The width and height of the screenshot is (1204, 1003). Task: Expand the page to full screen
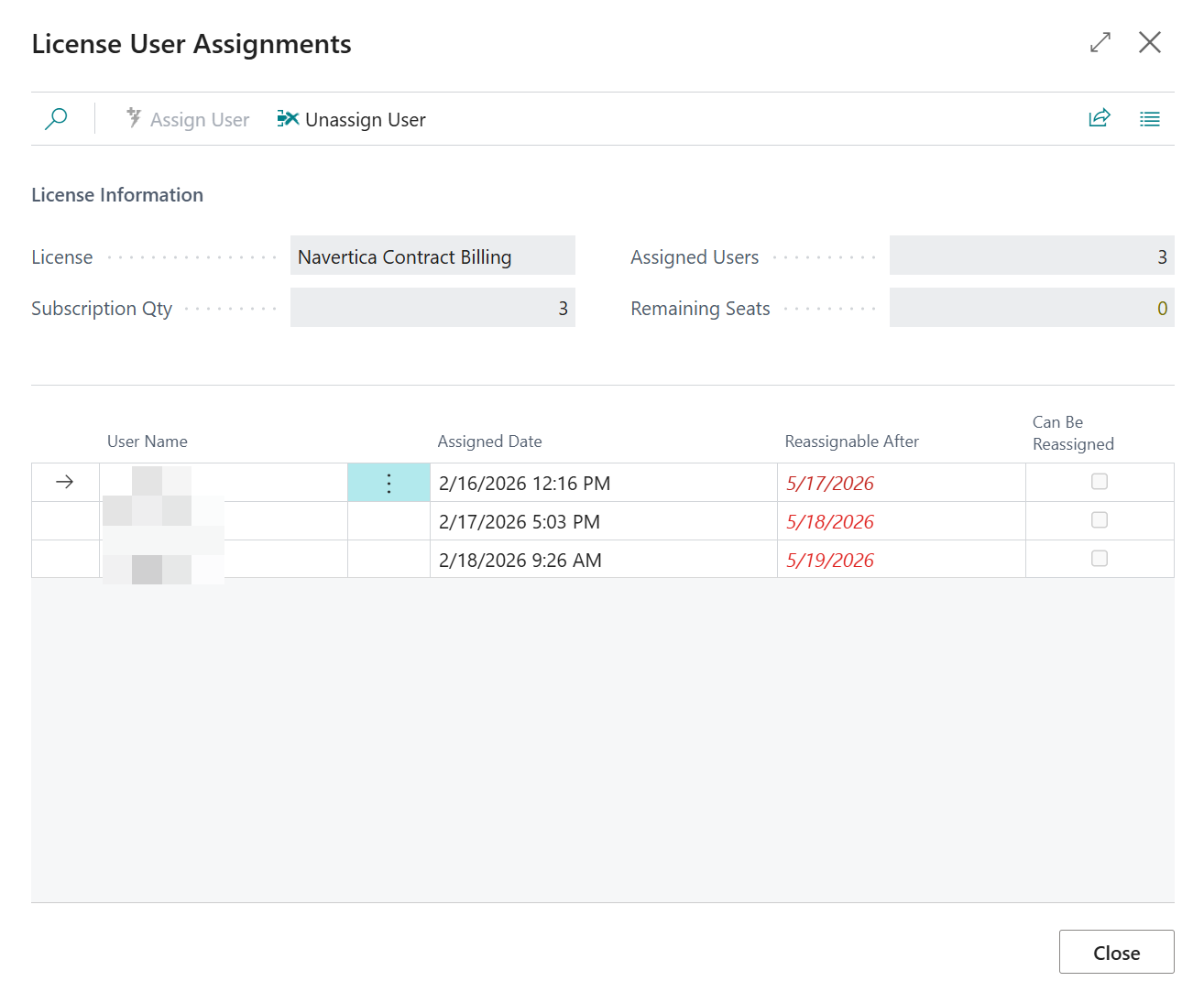pos(1099,42)
